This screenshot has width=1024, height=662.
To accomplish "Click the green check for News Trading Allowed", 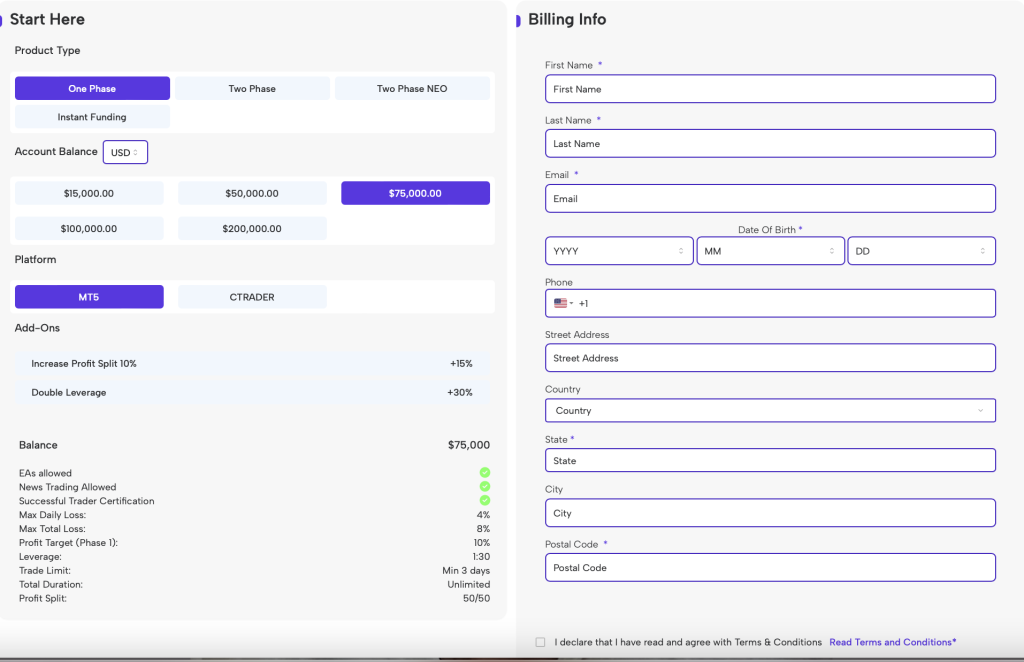I will pyautogui.click(x=485, y=486).
